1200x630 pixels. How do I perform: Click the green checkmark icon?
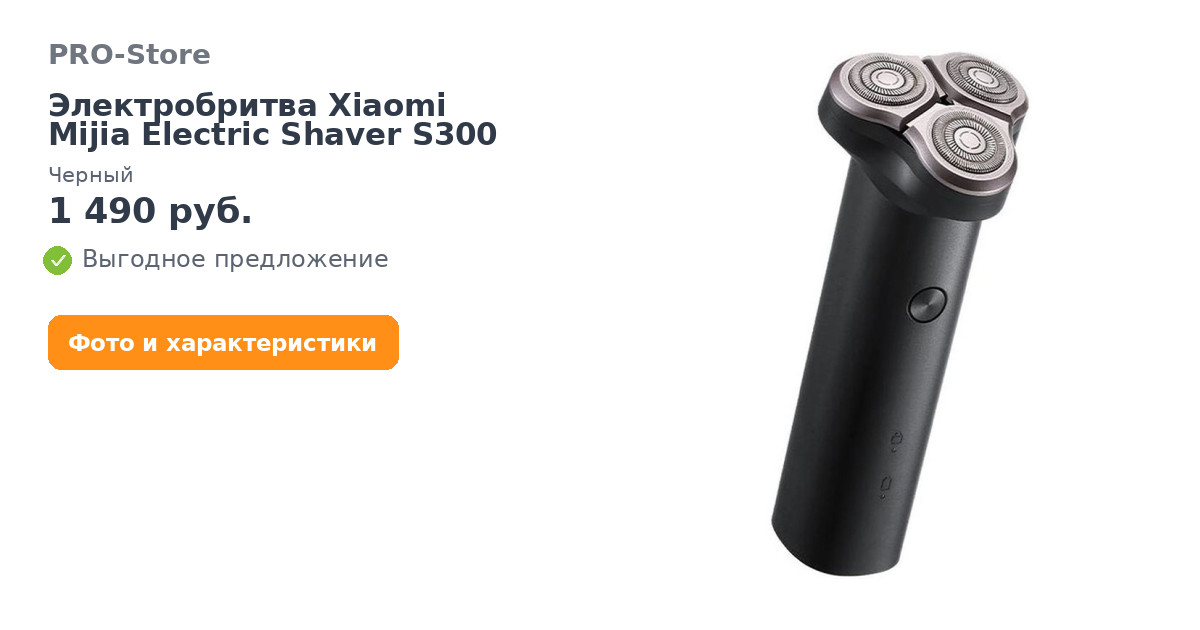point(58,260)
